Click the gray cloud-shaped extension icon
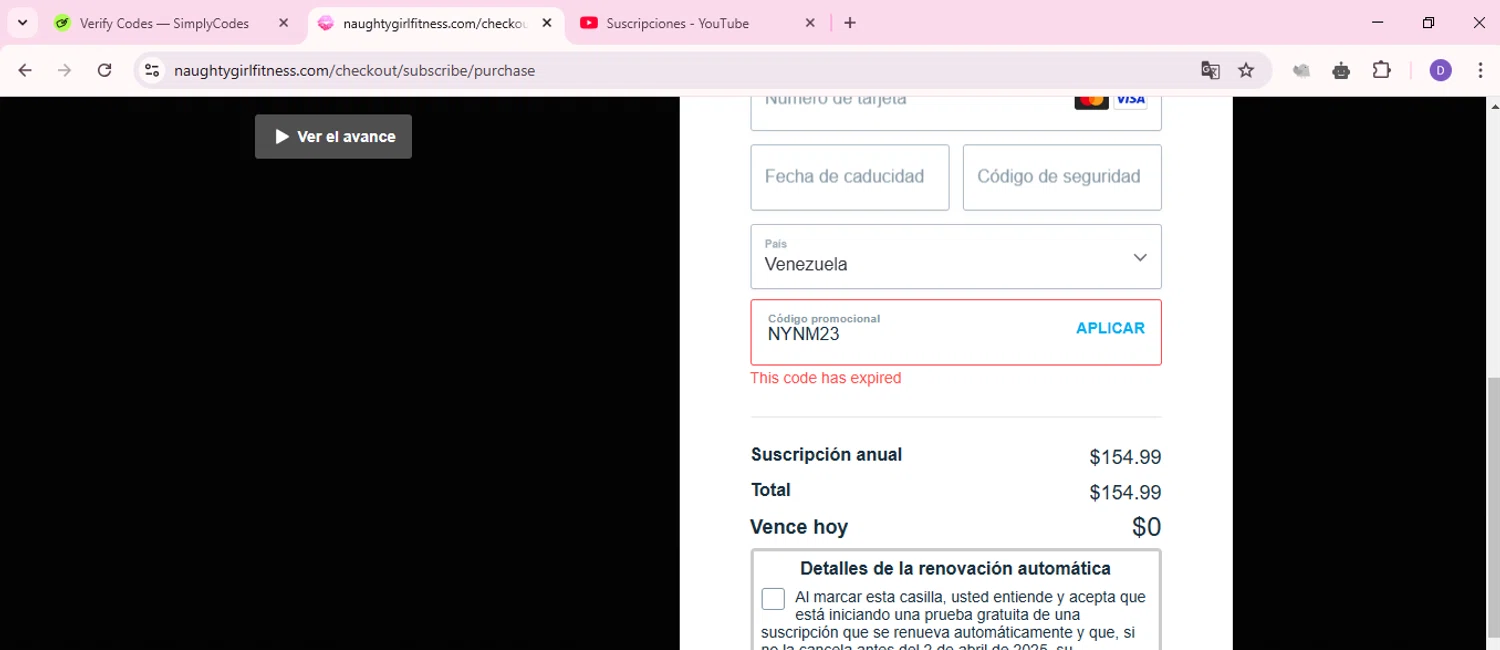The height and width of the screenshot is (650, 1500). [1301, 70]
